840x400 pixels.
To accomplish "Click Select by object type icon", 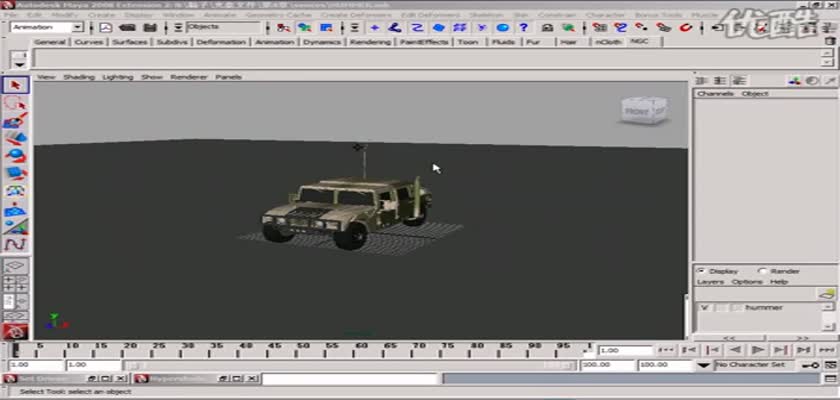I will (305, 27).
